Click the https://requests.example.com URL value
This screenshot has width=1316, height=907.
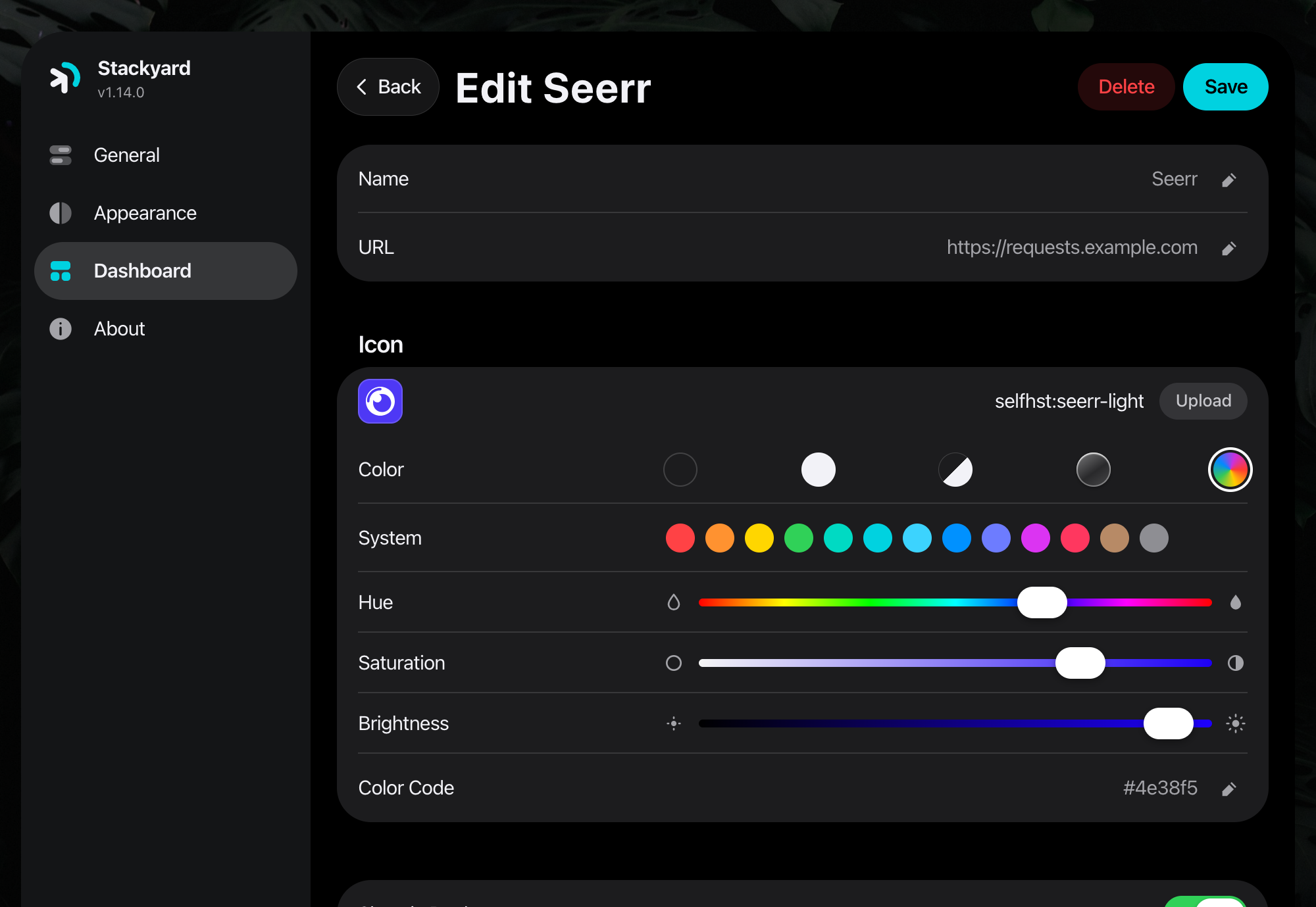point(1072,247)
